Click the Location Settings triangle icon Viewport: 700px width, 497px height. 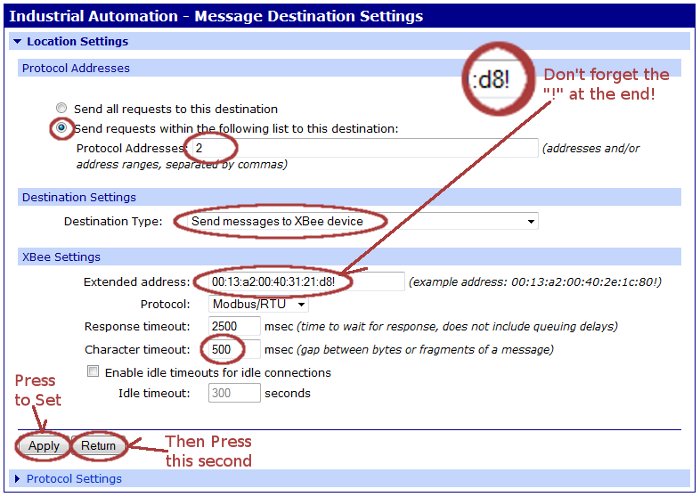[x=17, y=42]
